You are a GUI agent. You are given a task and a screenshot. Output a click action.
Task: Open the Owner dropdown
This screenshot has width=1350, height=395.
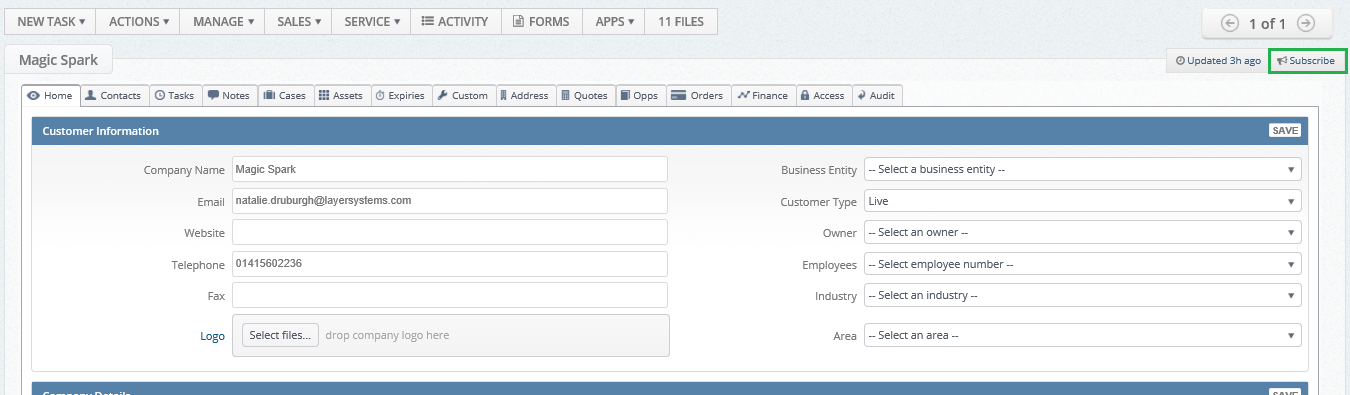(x=1083, y=232)
